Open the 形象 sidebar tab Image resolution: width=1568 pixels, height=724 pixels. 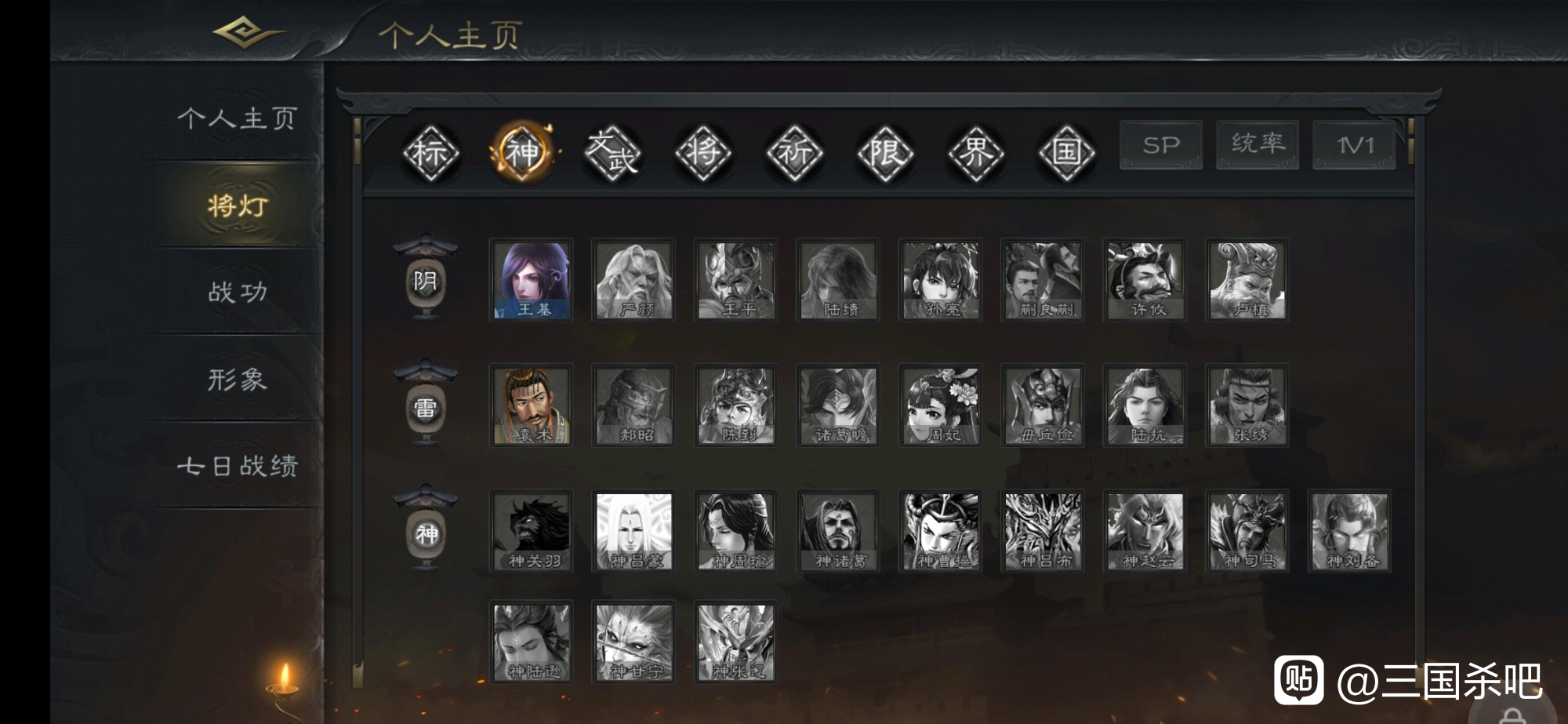tap(237, 379)
